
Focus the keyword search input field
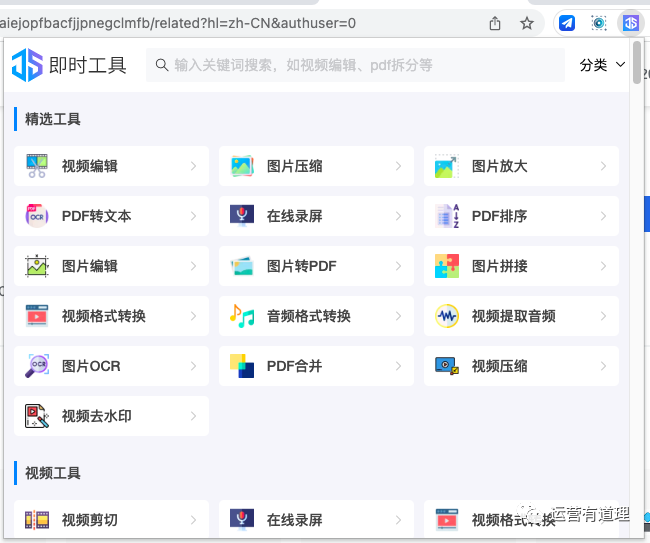[355, 65]
